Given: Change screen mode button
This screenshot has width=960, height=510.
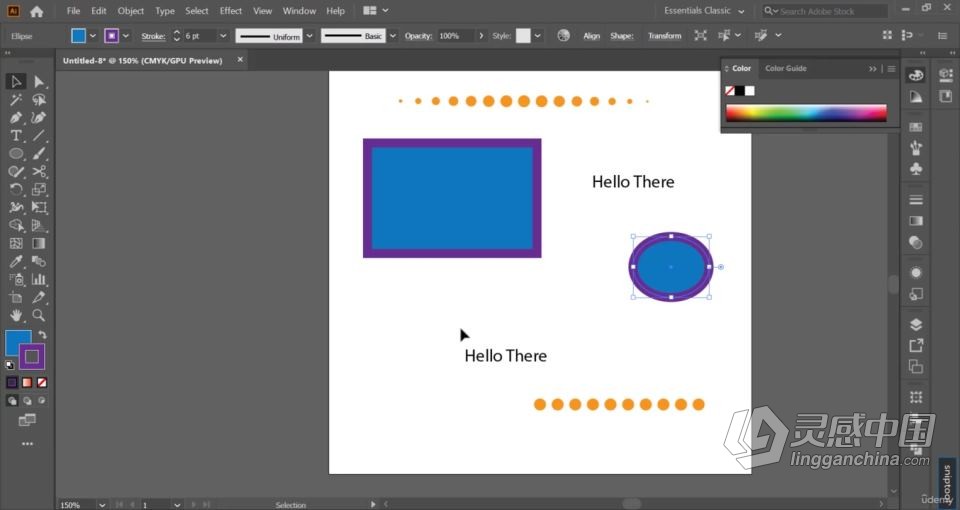Looking at the screenshot, I should [27, 420].
